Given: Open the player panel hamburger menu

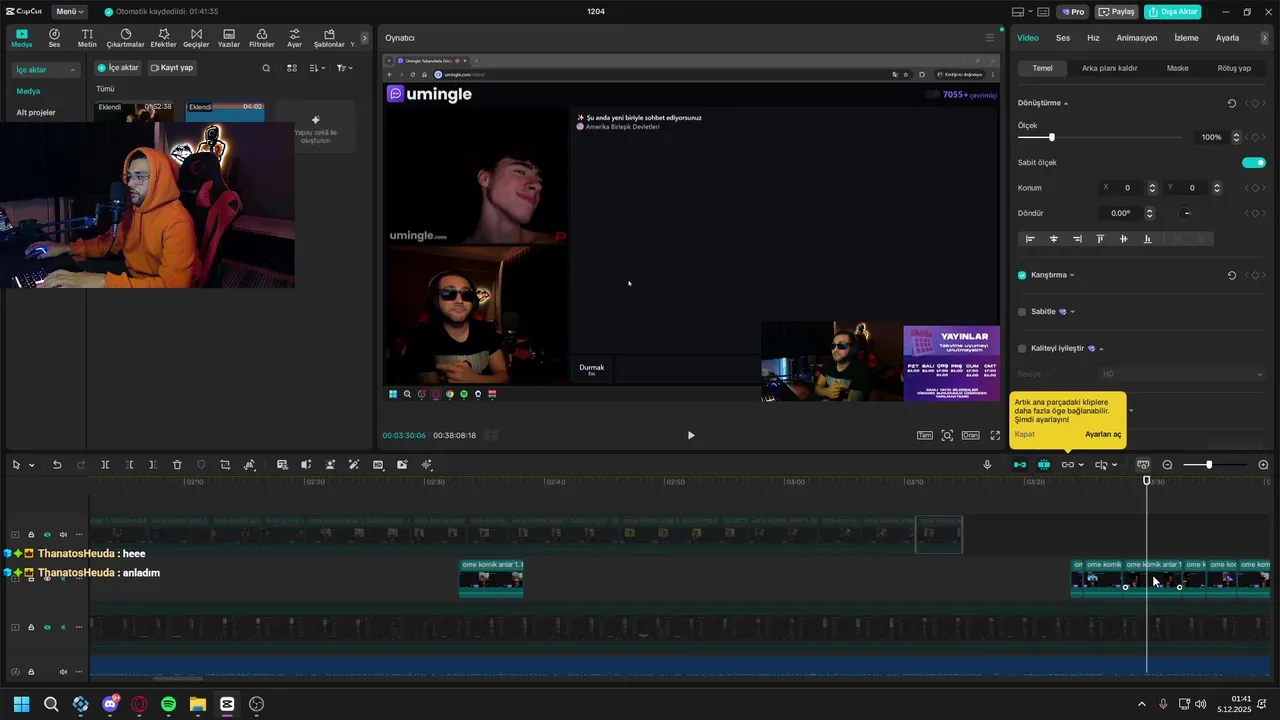Looking at the screenshot, I should (990, 38).
